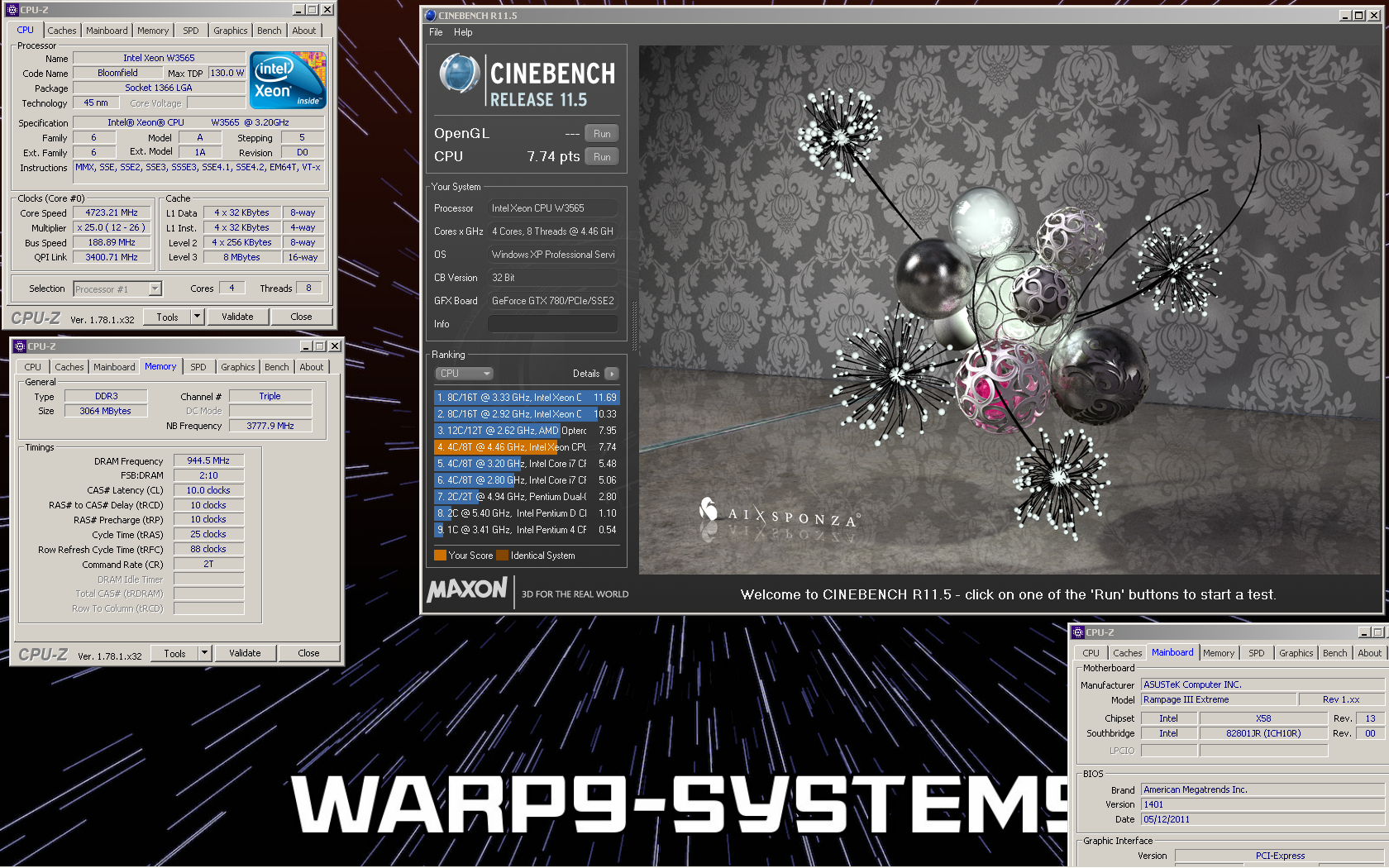The width and height of the screenshot is (1389, 868).
Task: Open About tab in top CPU-Z window
Action: point(303,31)
